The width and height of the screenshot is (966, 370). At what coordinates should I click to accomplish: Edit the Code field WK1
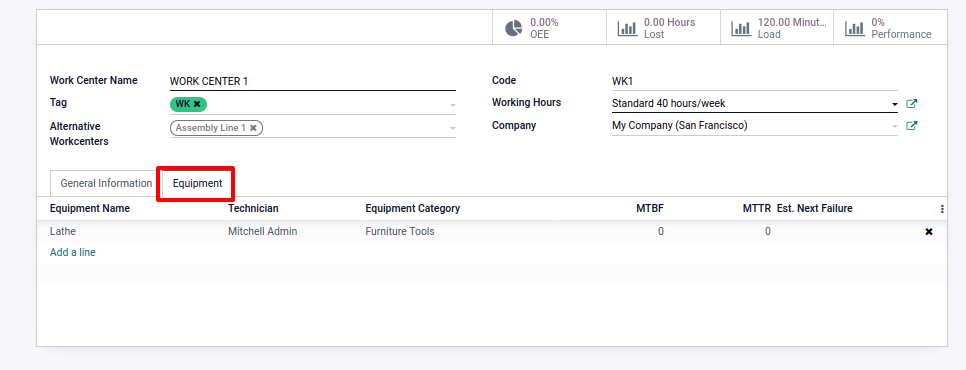pos(755,81)
